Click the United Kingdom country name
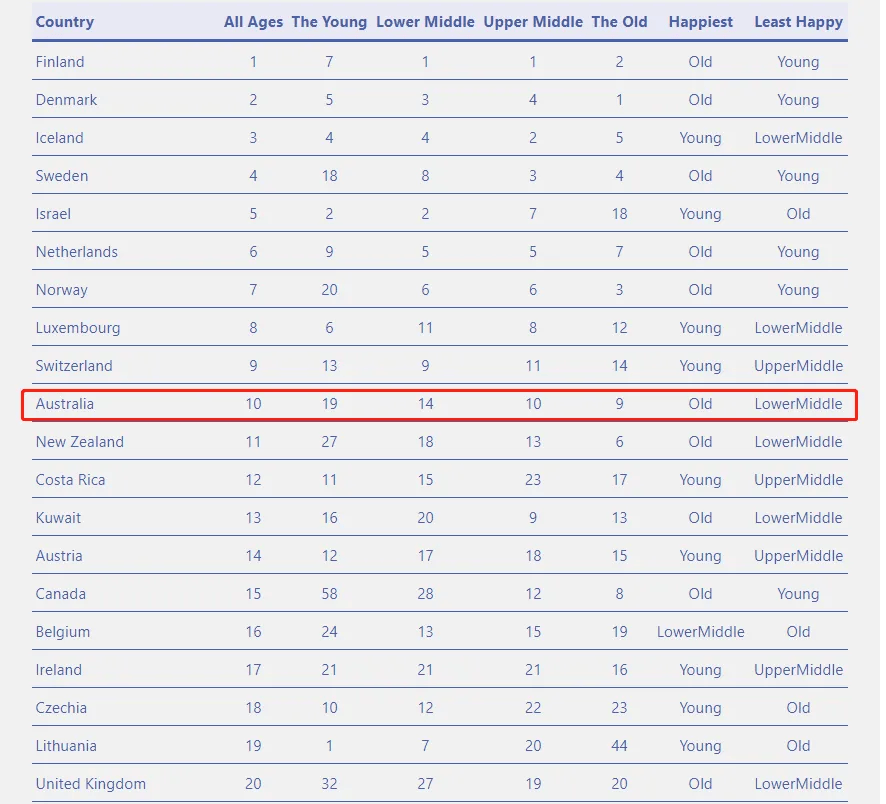 [x=91, y=784]
